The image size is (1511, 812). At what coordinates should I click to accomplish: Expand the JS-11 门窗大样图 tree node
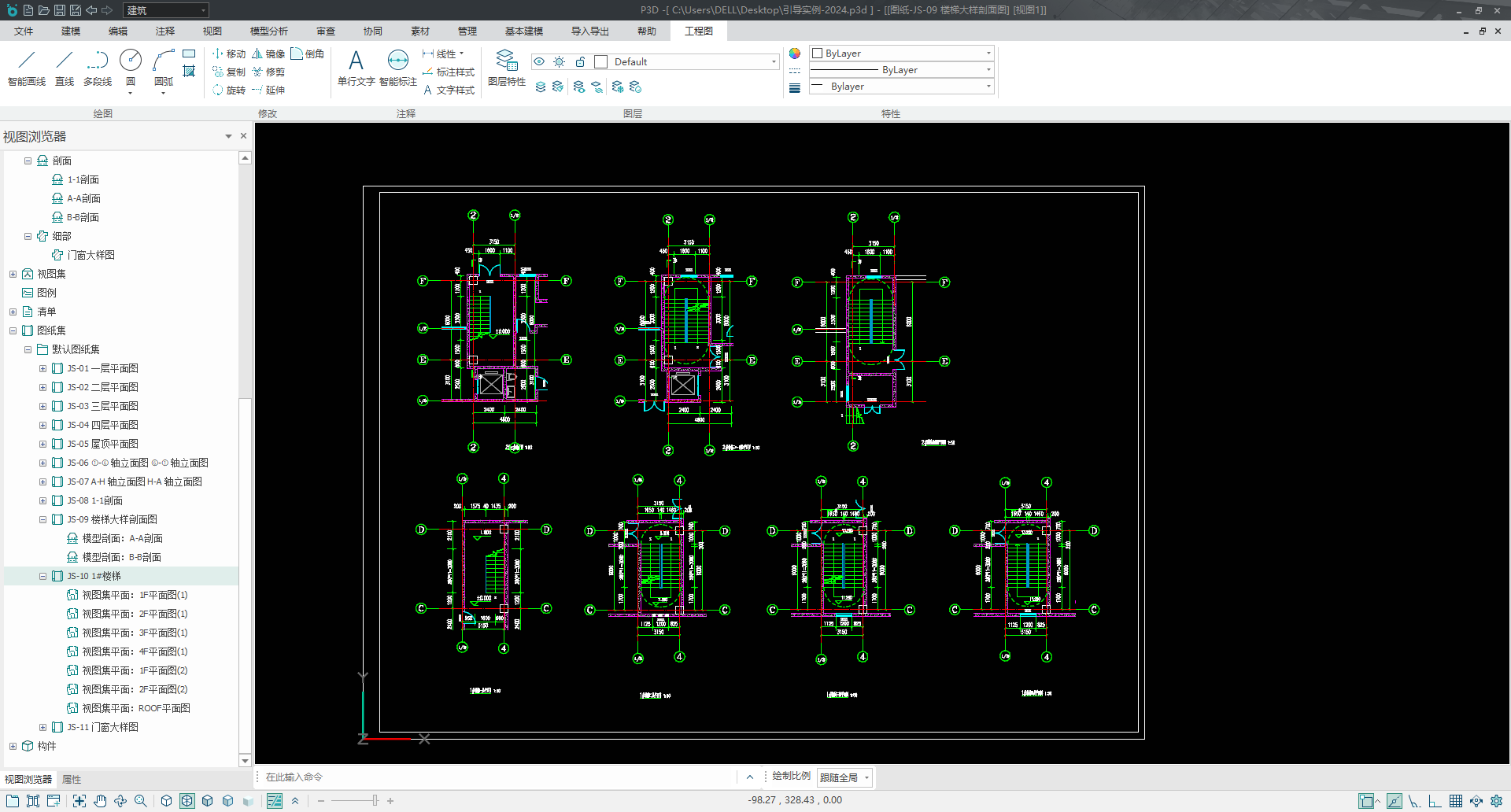click(x=42, y=727)
